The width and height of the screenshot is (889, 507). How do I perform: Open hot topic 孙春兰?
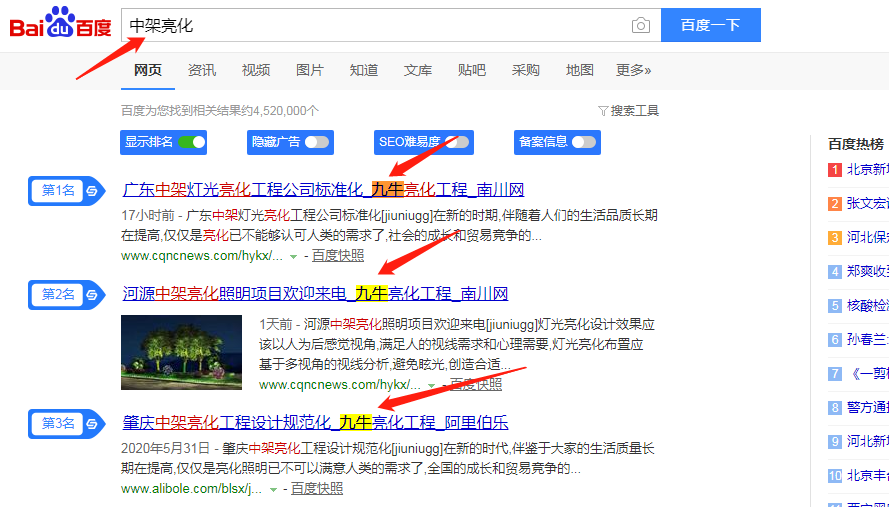click(x=867, y=340)
